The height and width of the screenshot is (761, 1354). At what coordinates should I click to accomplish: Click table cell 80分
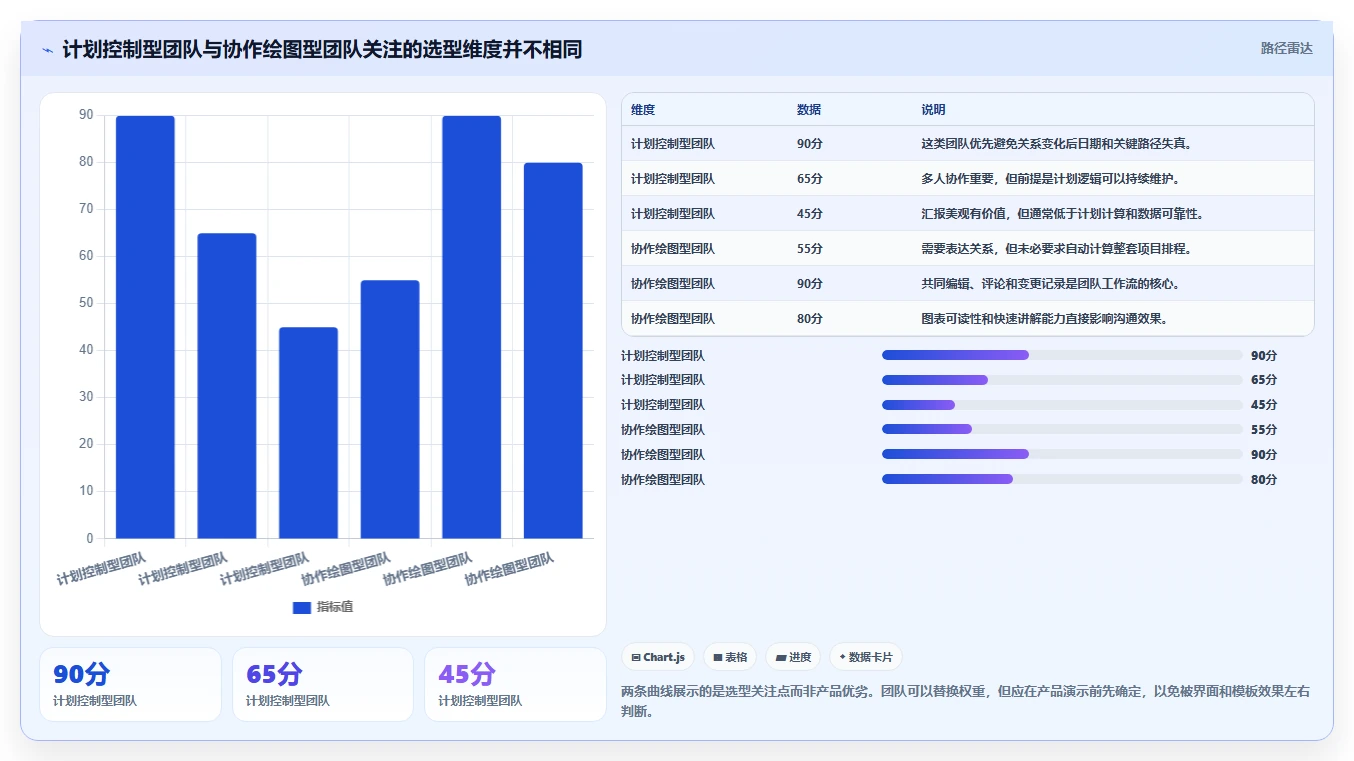click(x=810, y=319)
